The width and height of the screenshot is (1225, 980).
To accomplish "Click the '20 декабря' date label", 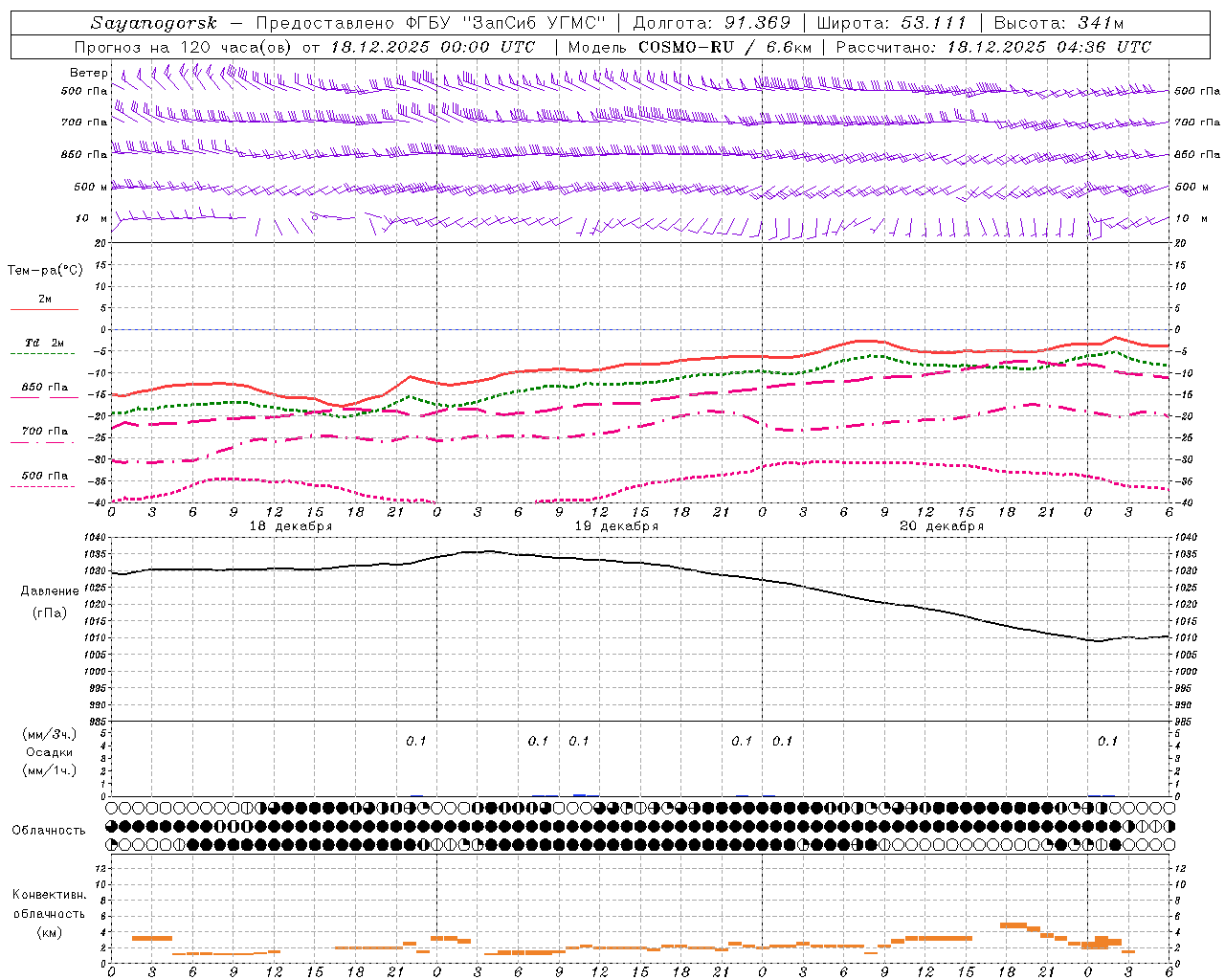I will coord(942,526).
